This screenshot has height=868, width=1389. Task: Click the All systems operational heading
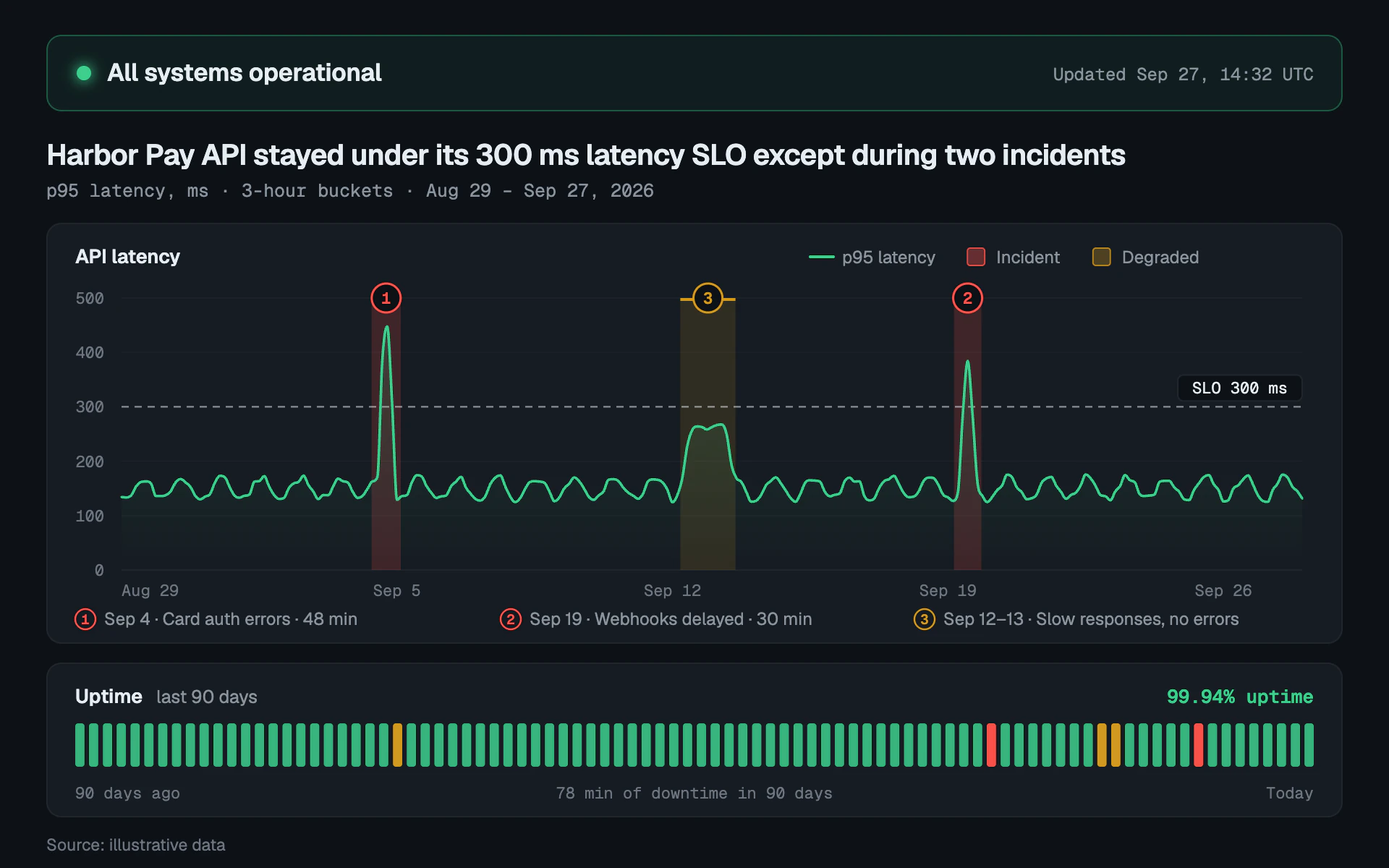point(245,73)
